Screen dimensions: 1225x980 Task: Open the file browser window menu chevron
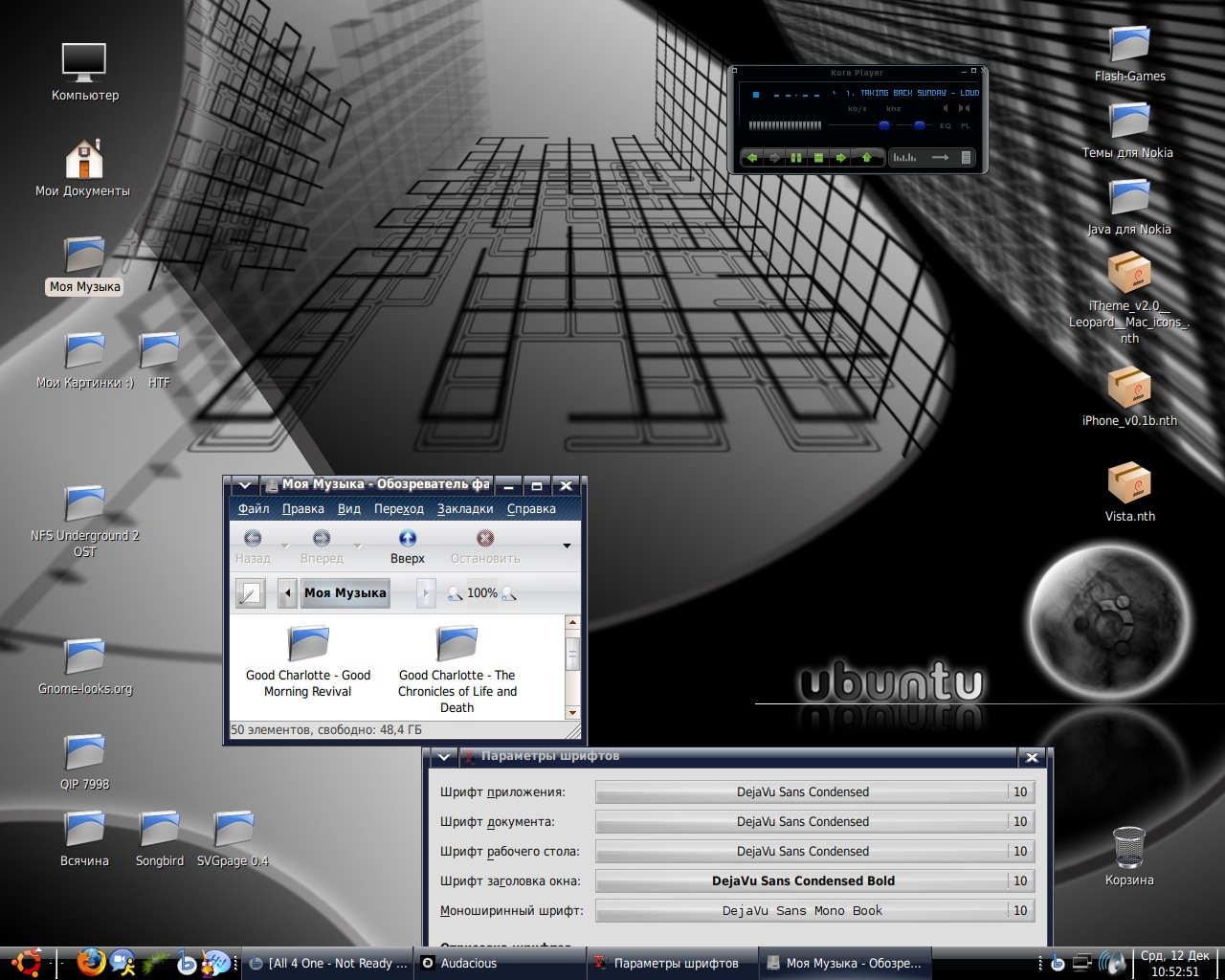pyautogui.click(x=244, y=485)
